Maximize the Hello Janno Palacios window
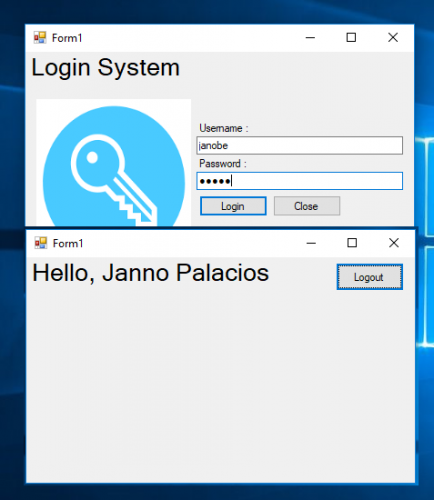Image resolution: width=434 pixels, height=500 pixels. coord(352,243)
